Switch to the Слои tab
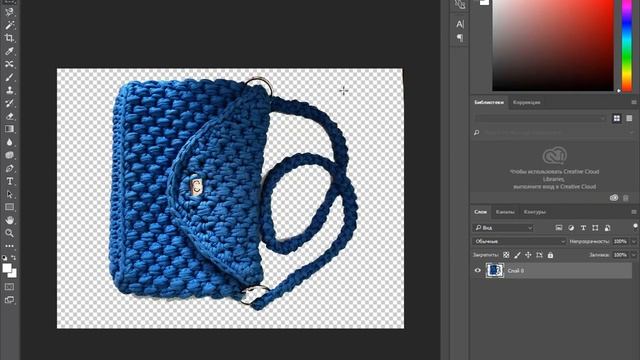 (480, 212)
